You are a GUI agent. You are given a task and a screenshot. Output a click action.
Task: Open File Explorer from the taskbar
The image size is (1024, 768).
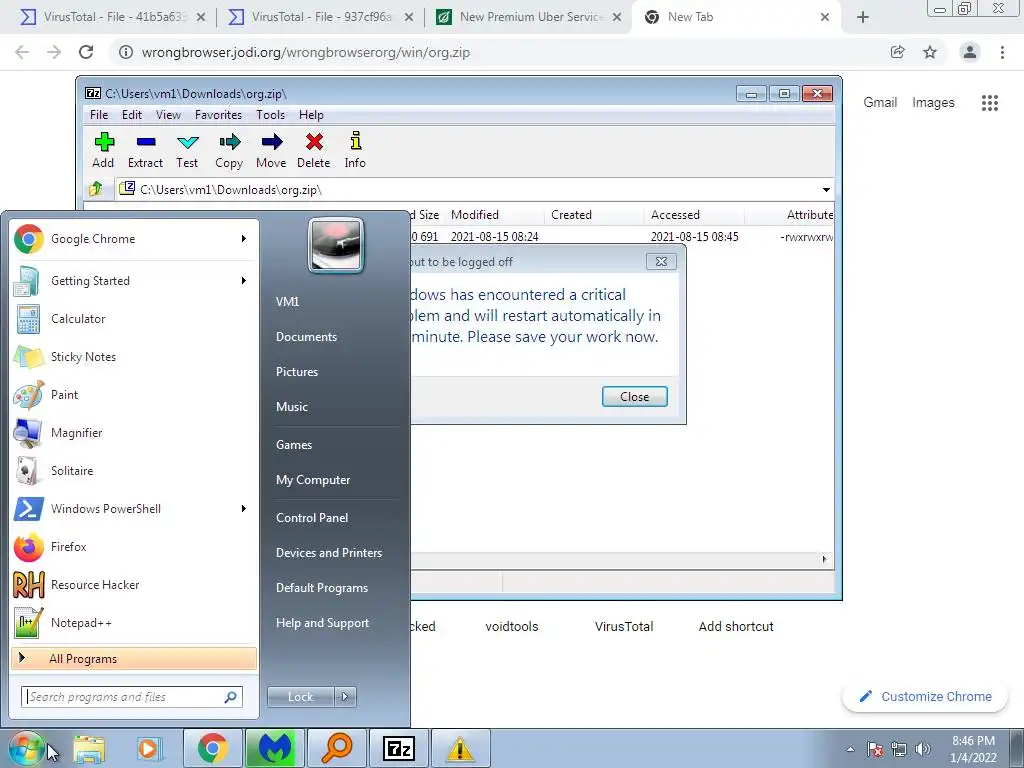[89, 748]
